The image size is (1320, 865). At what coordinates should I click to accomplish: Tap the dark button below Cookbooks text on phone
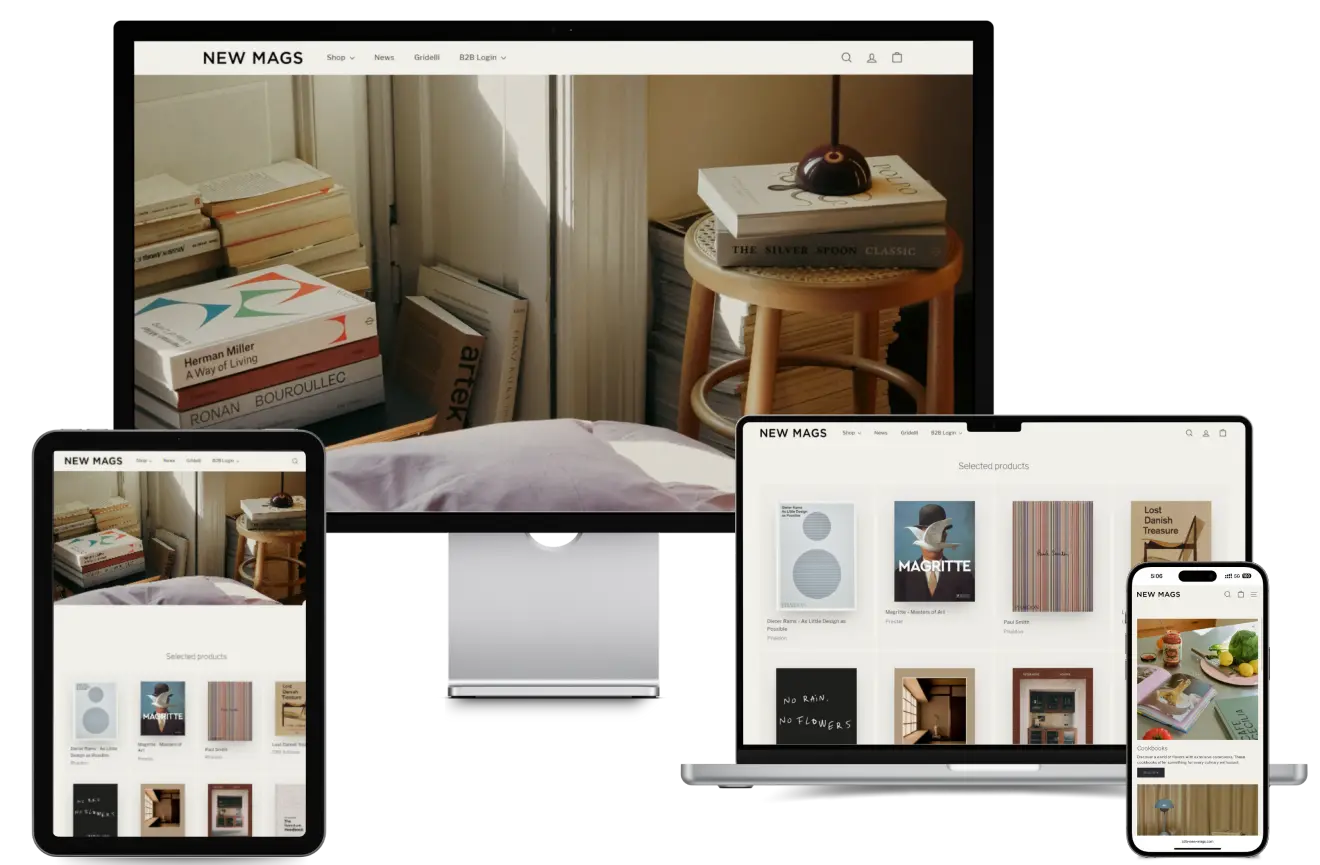tap(1150, 772)
